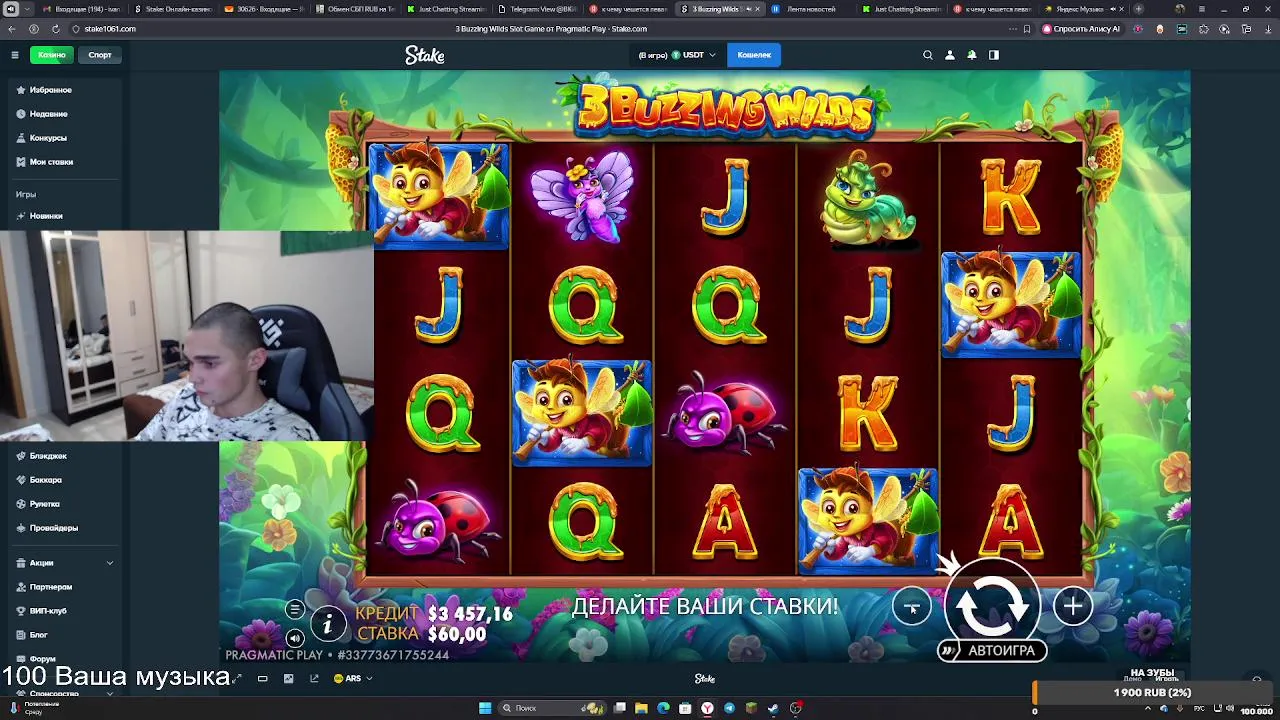Open File Explorer from taskbar
This screenshot has width=1280, height=720.
[641, 708]
